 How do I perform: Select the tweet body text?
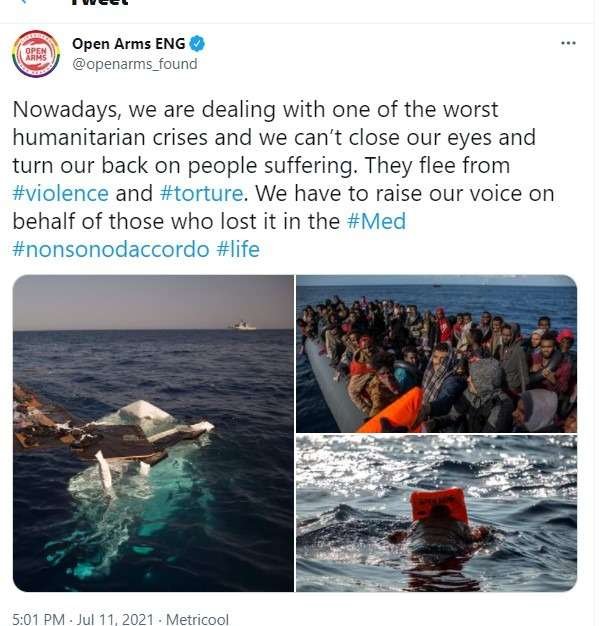coord(283,180)
